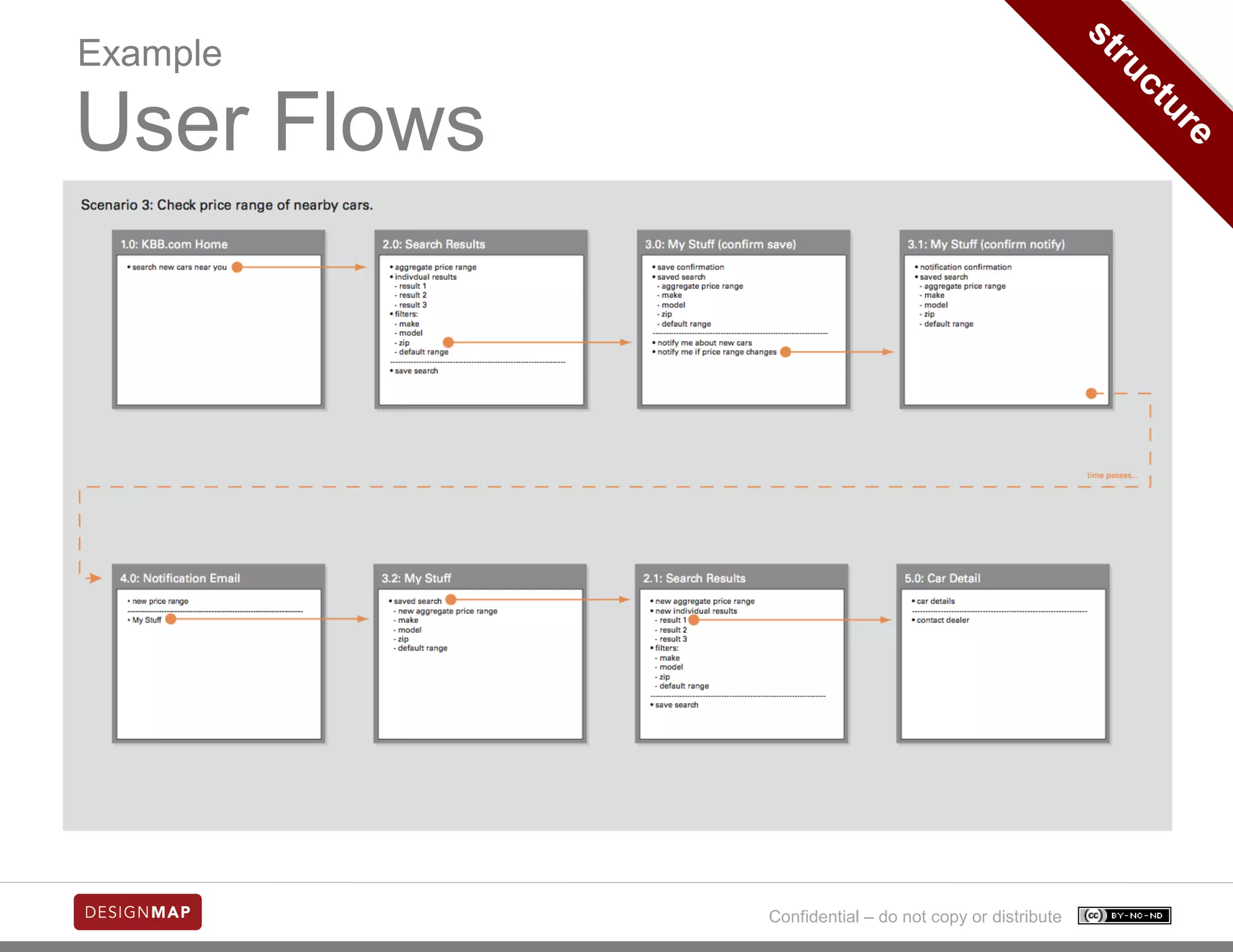Click the 'time passes...' orange label

pyautogui.click(x=1111, y=475)
